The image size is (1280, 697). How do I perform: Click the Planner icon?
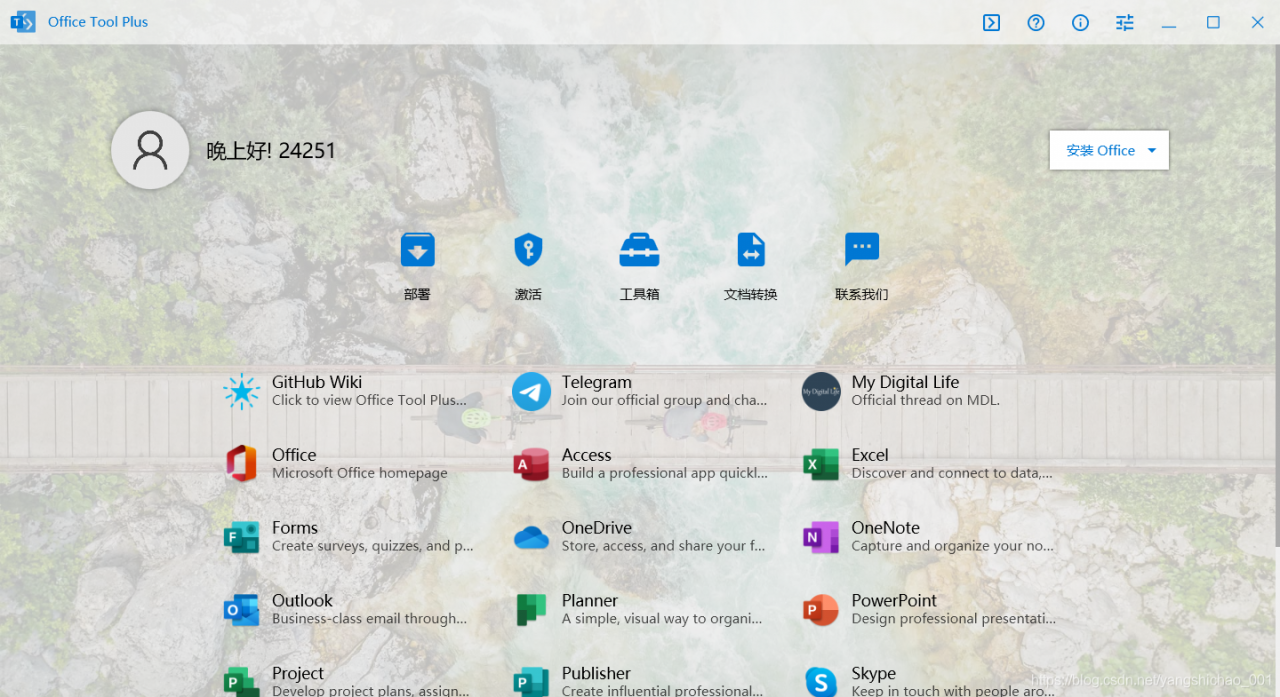tap(531, 610)
